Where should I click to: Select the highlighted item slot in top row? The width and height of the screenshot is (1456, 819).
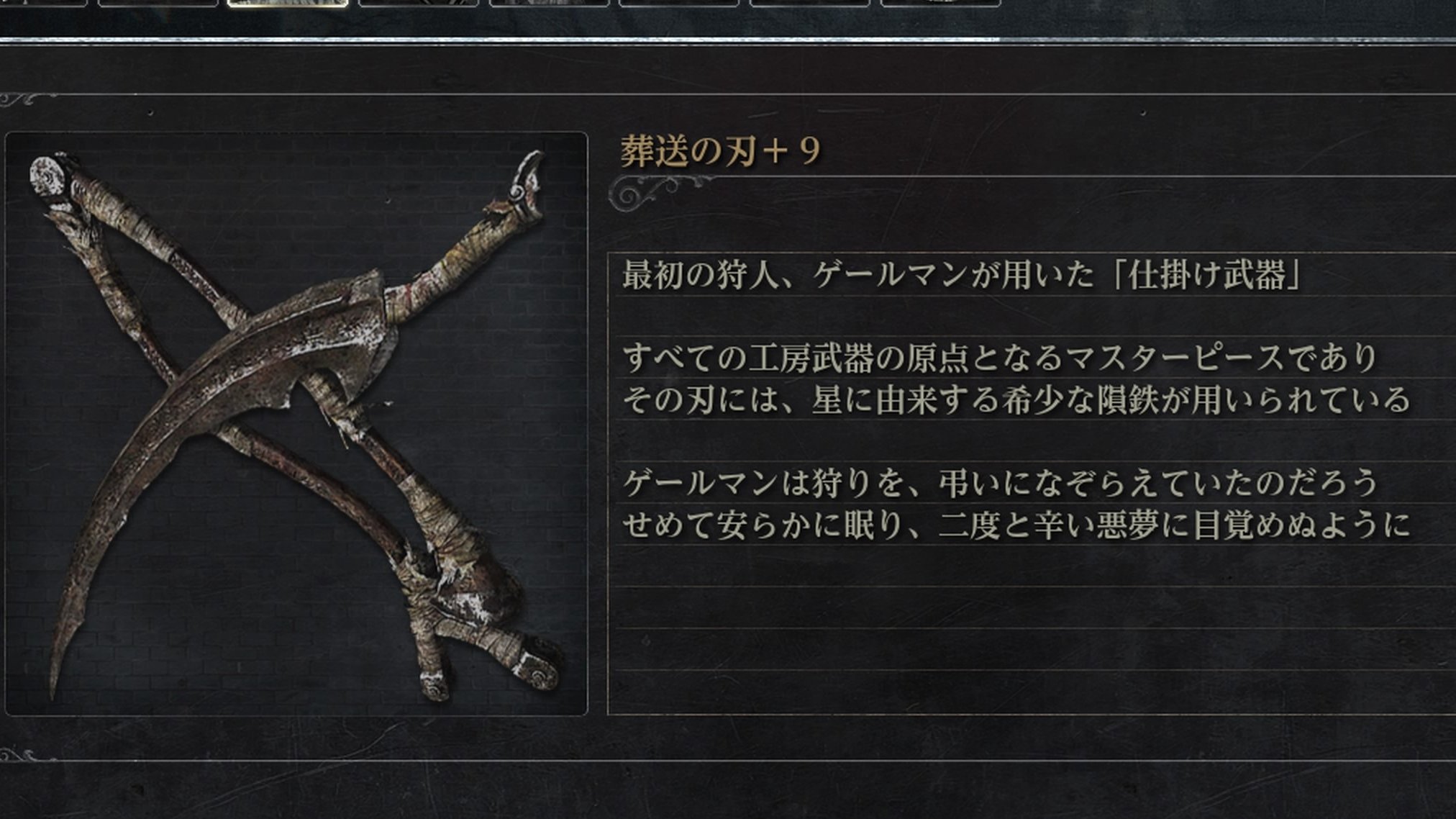click(x=288, y=4)
